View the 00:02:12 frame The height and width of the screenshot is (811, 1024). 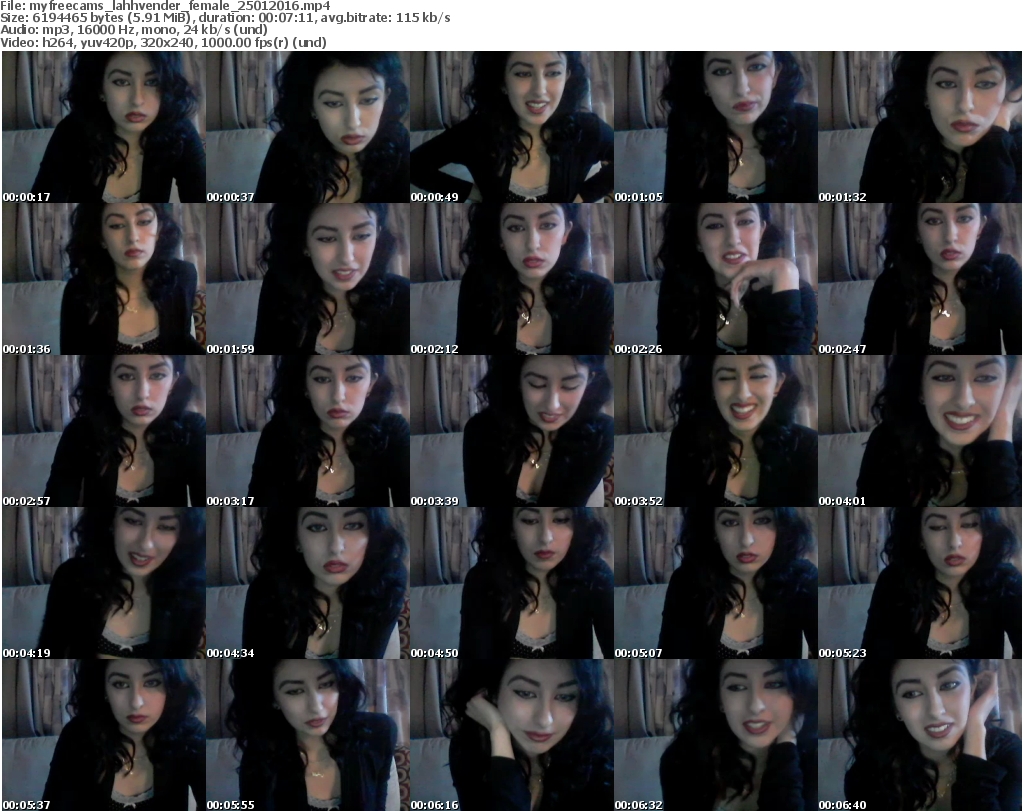511,279
